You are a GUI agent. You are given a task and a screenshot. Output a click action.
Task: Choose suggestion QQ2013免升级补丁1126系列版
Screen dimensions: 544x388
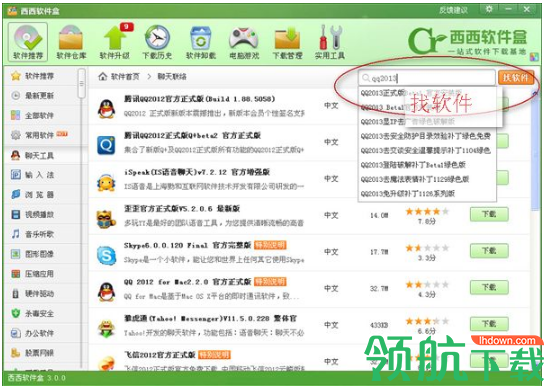coord(426,193)
